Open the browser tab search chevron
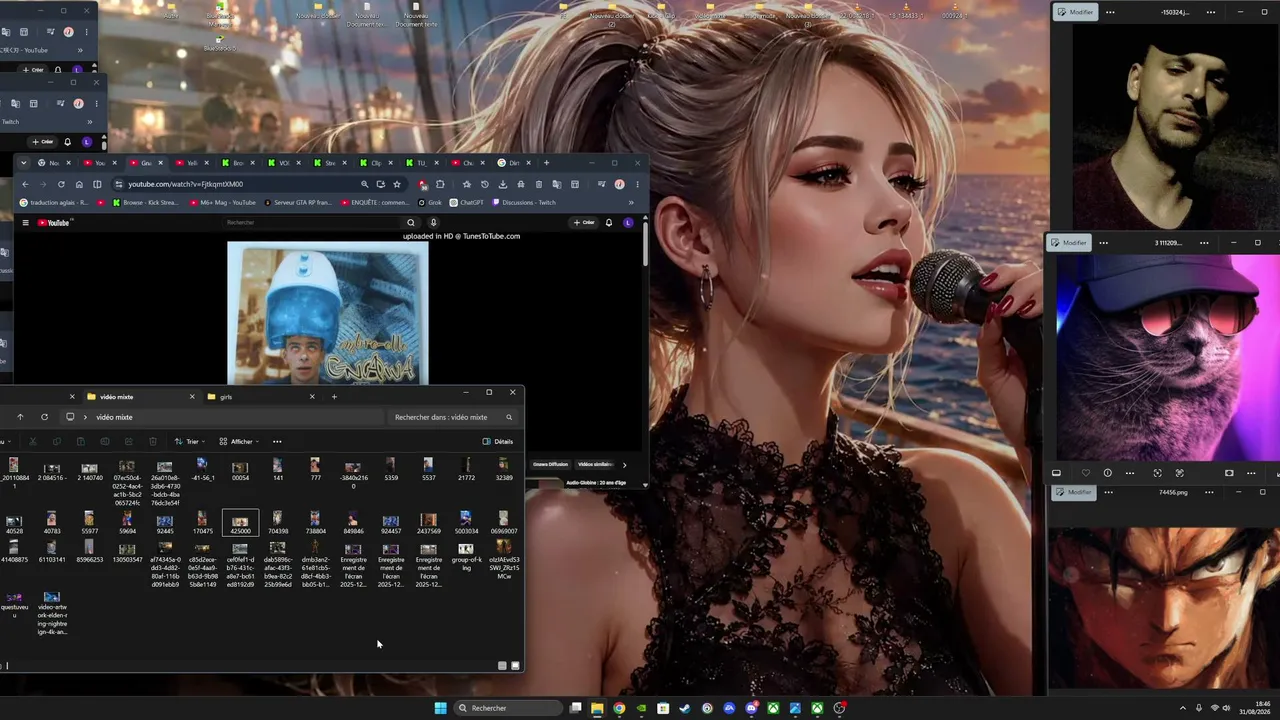1280x720 pixels. pos(23,163)
